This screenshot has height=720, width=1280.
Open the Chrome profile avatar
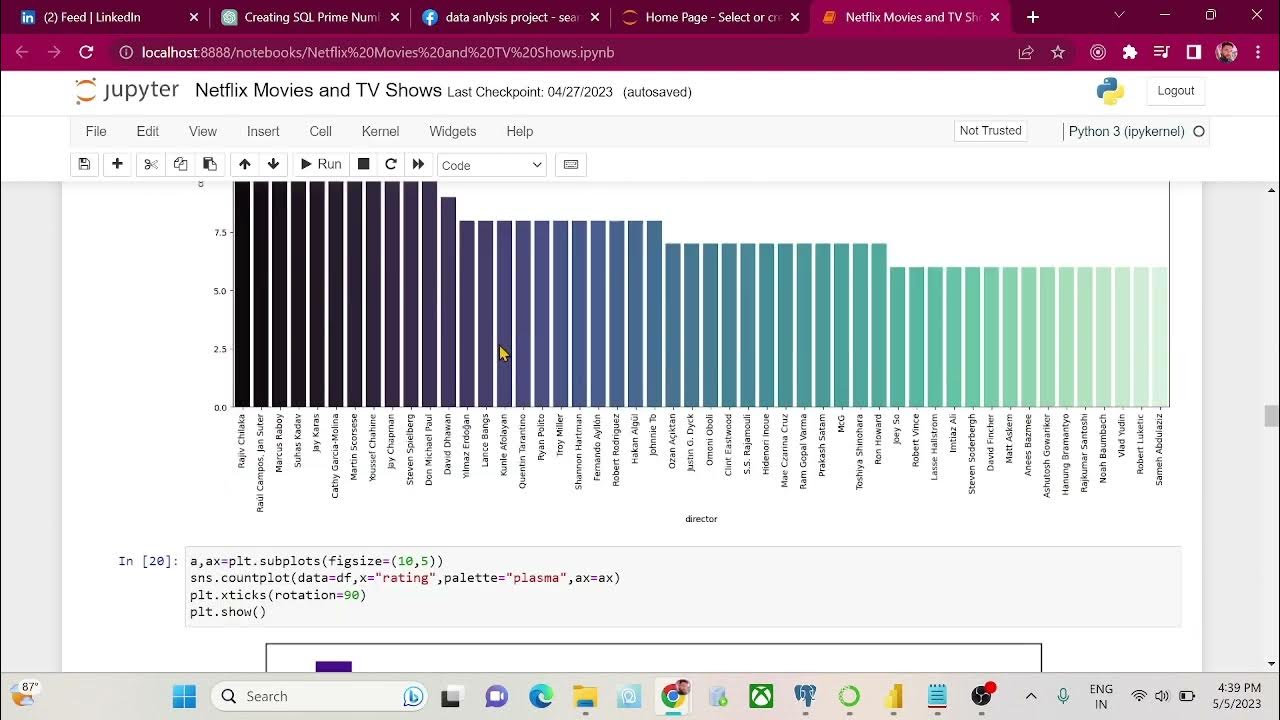tap(1227, 52)
